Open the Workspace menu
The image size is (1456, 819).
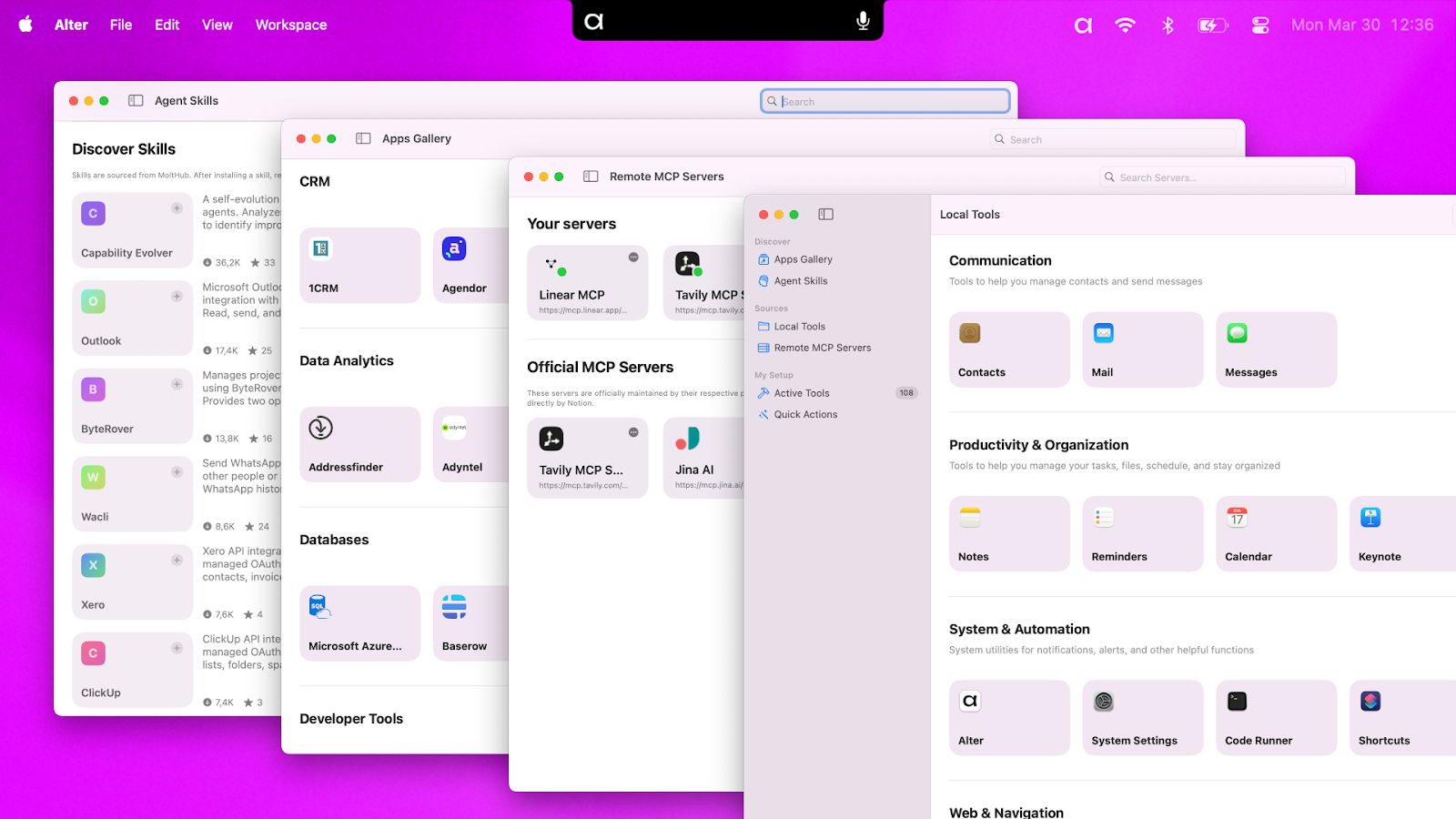tap(290, 25)
